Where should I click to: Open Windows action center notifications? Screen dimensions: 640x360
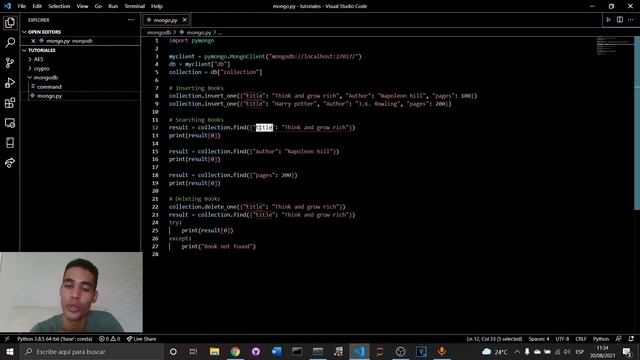627,351
